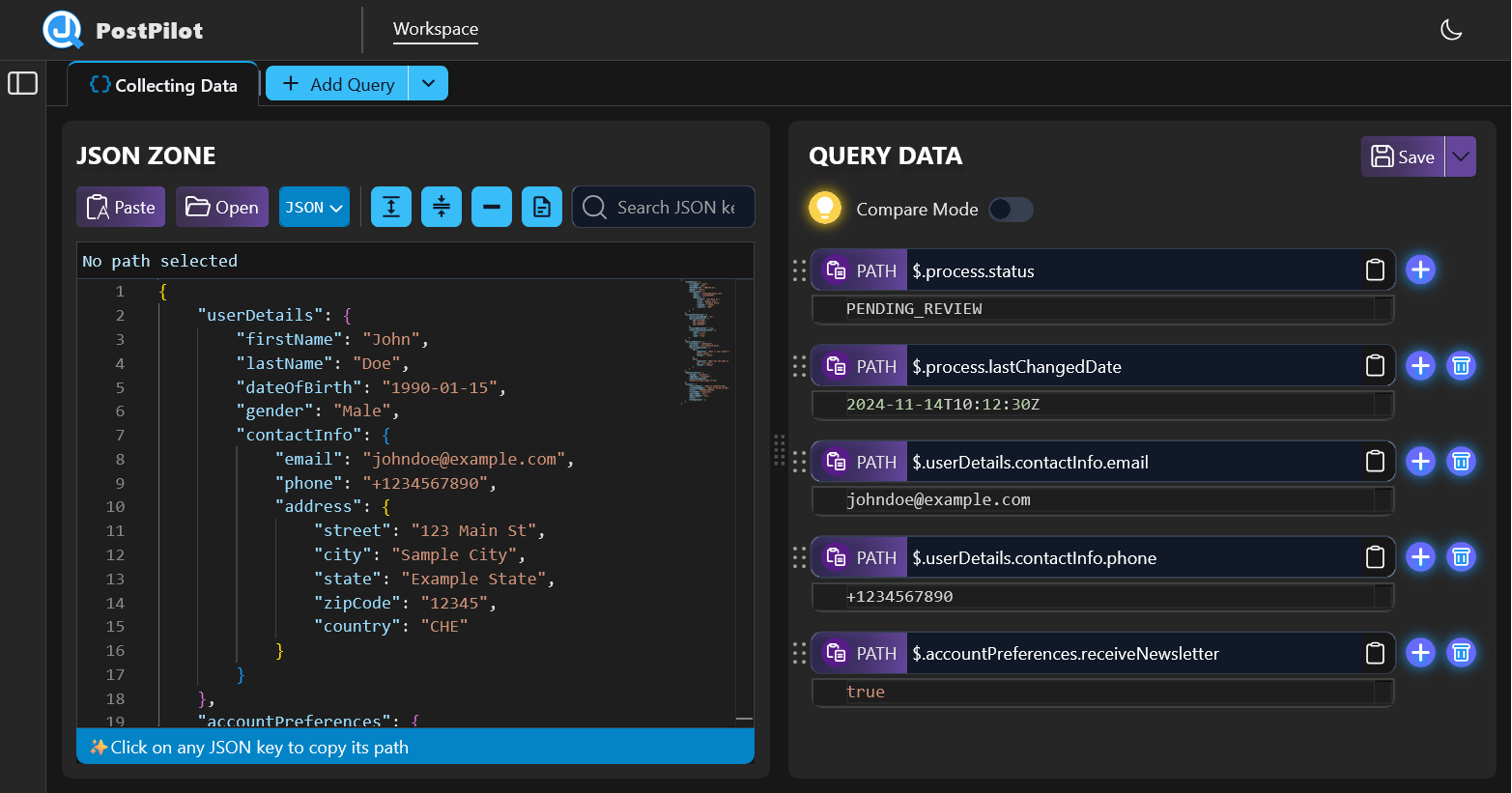Click the PostPilot logo icon
The width and height of the screenshot is (1512, 793).
pos(62,29)
